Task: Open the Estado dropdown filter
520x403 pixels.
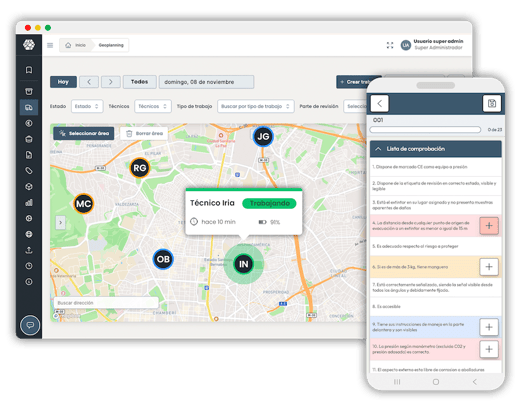Action: (x=87, y=106)
